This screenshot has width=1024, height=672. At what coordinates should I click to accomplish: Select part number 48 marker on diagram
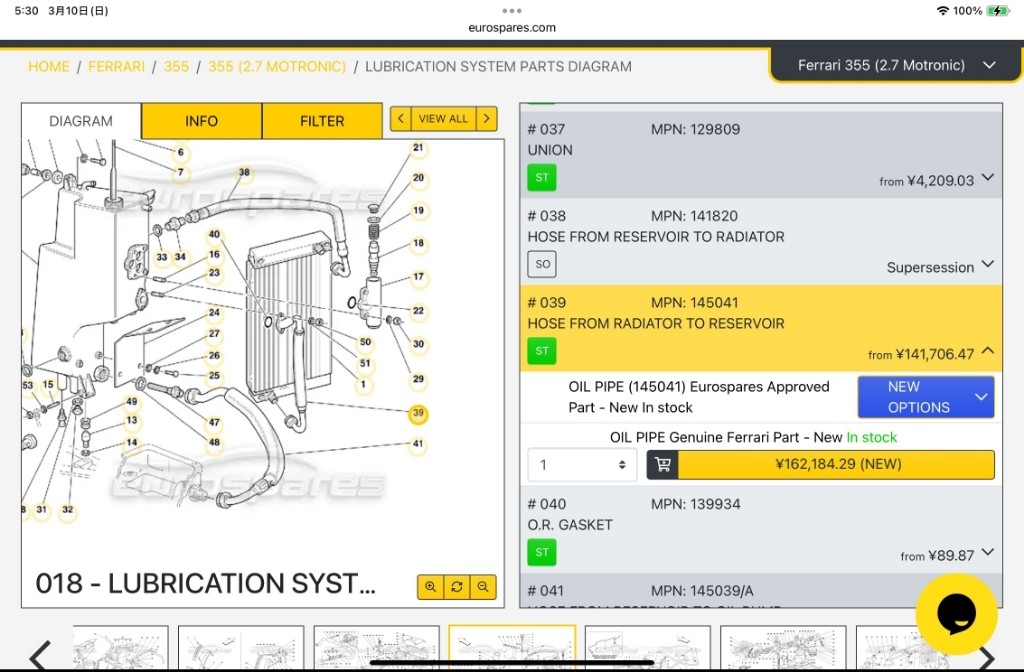click(x=214, y=443)
